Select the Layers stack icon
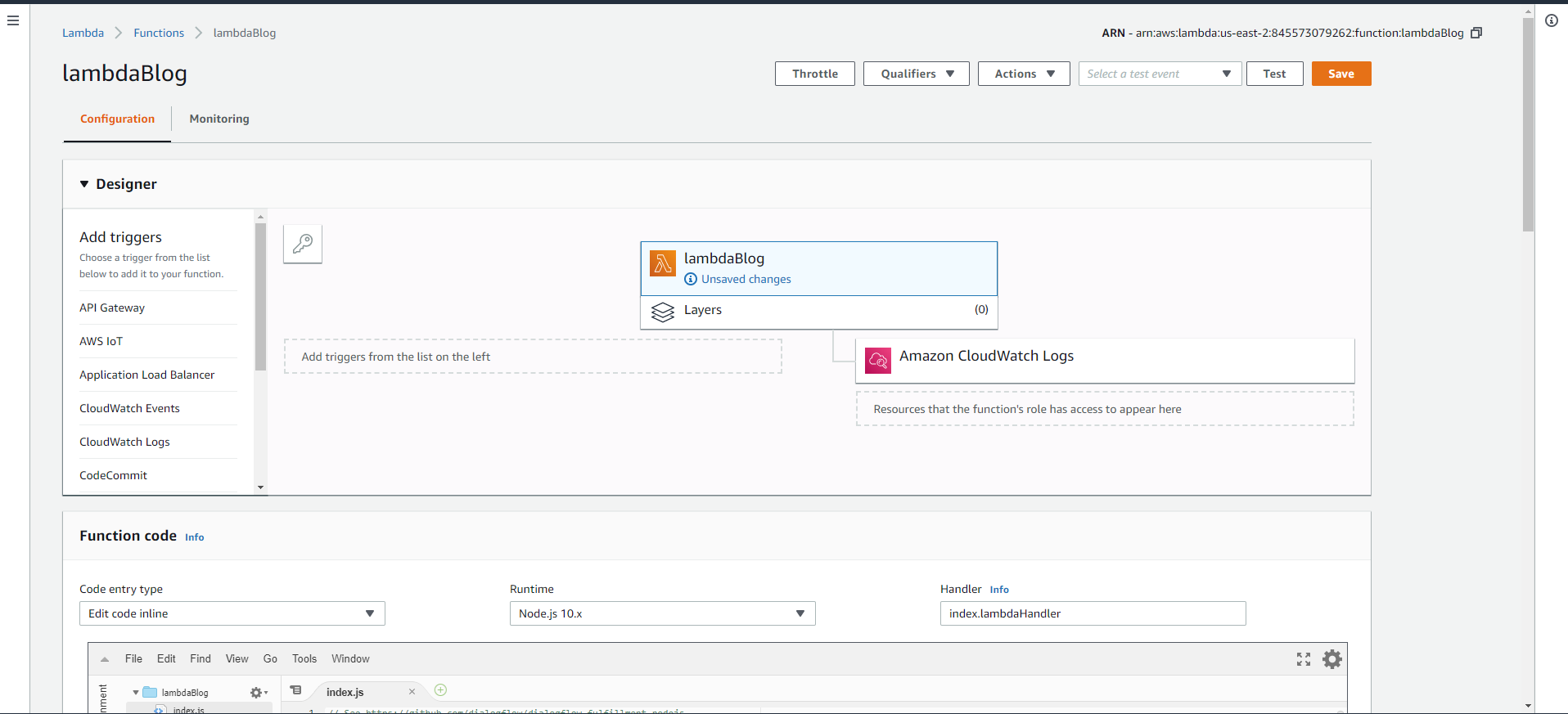Image resolution: width=1568 pixels, height=714 pixels. (x=662, y=312)
